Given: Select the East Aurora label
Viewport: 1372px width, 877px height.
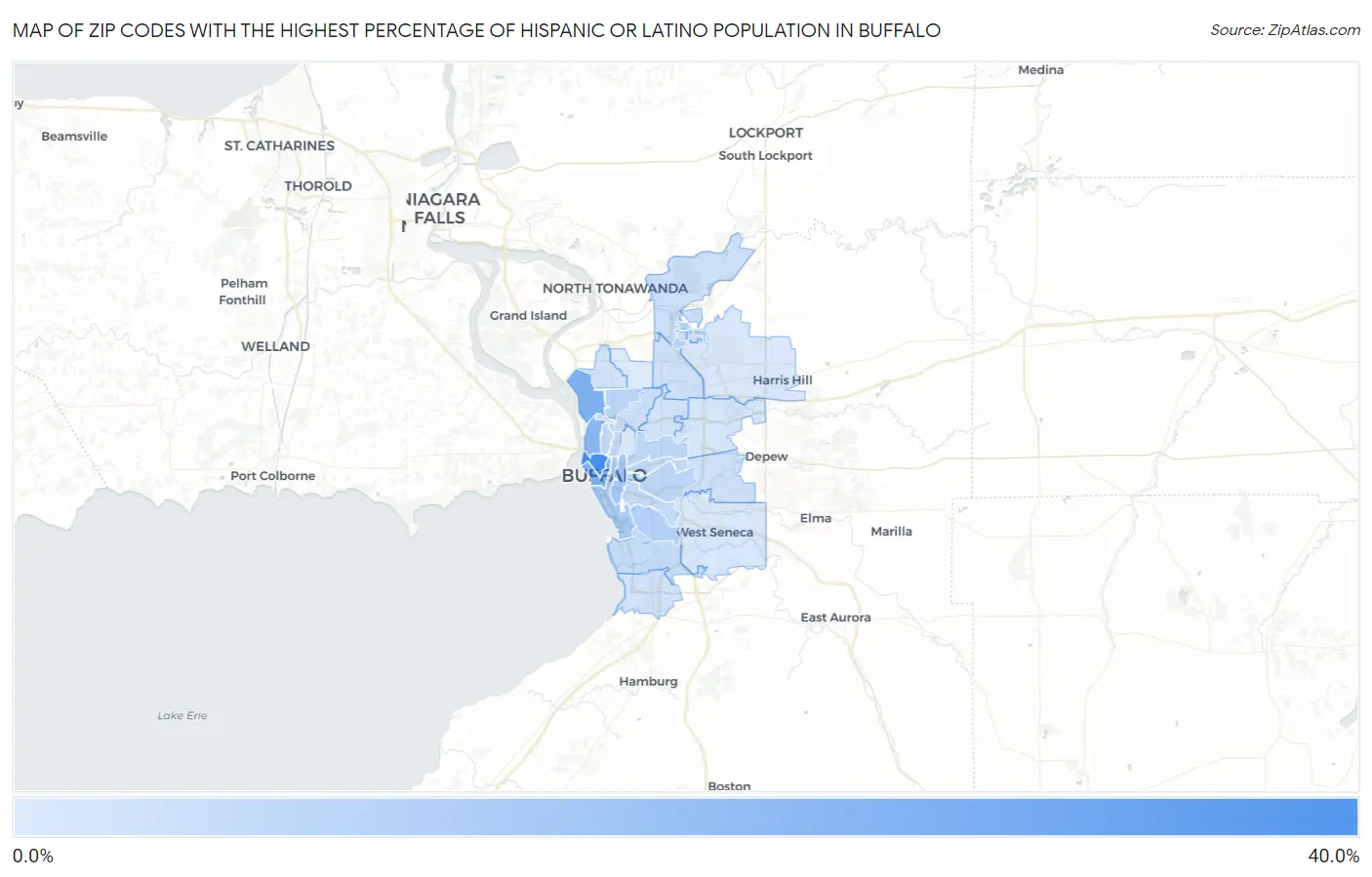Looking at the screenshot, I should pos(835,618).
